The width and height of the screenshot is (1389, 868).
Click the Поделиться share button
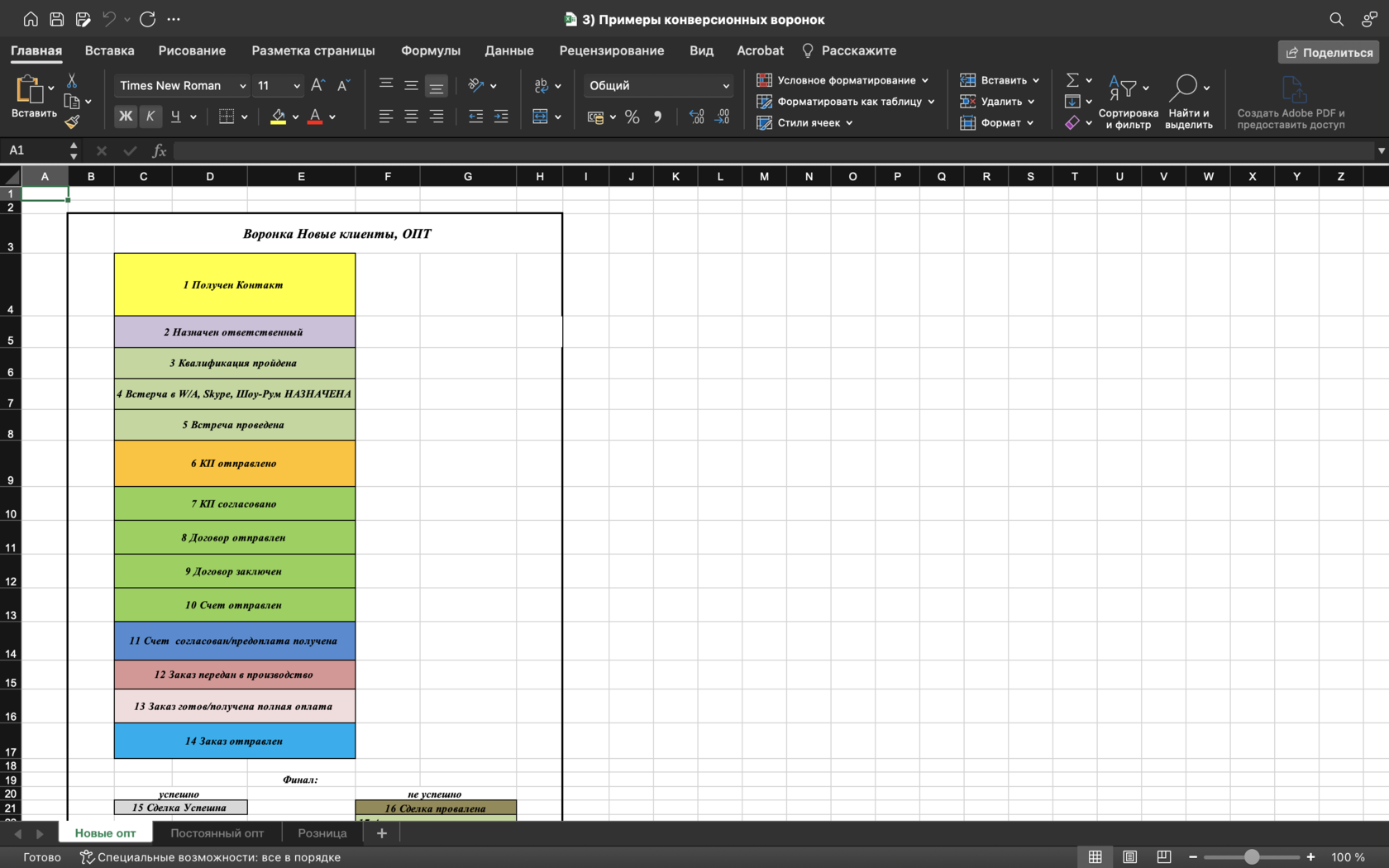(x=1328, y=52)
